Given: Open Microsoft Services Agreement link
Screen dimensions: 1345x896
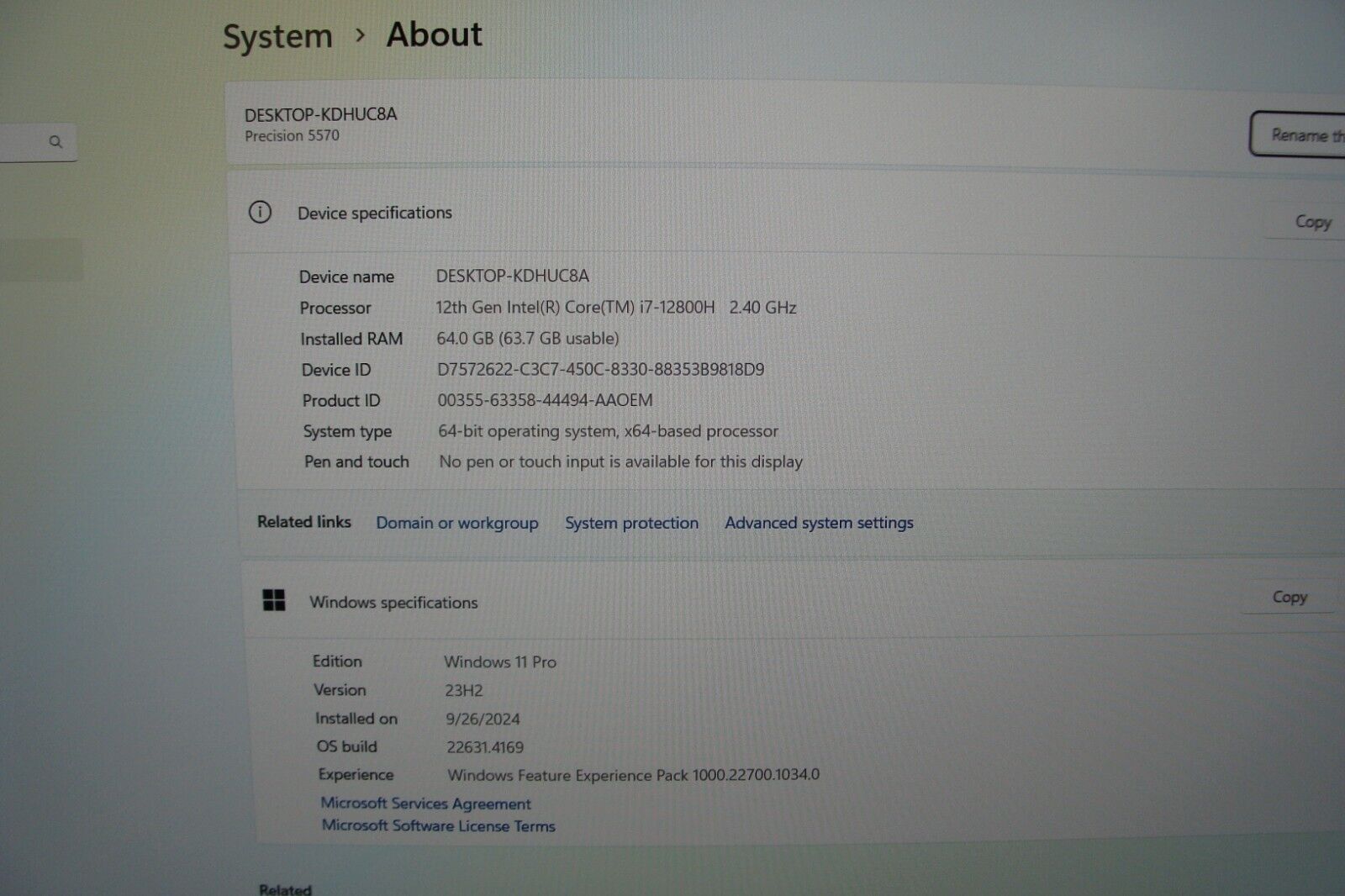Looking at the screenshot, I should coord(425,804).
